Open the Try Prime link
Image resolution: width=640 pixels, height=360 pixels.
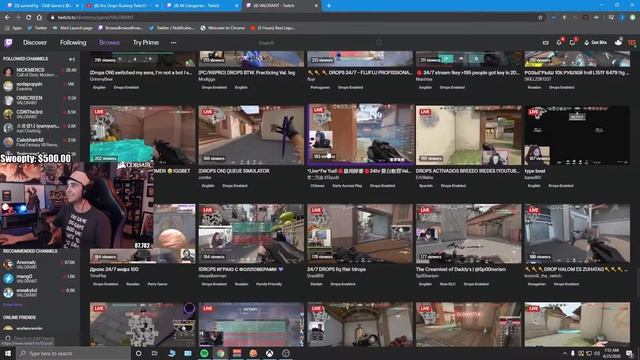[x=146, y=42]
